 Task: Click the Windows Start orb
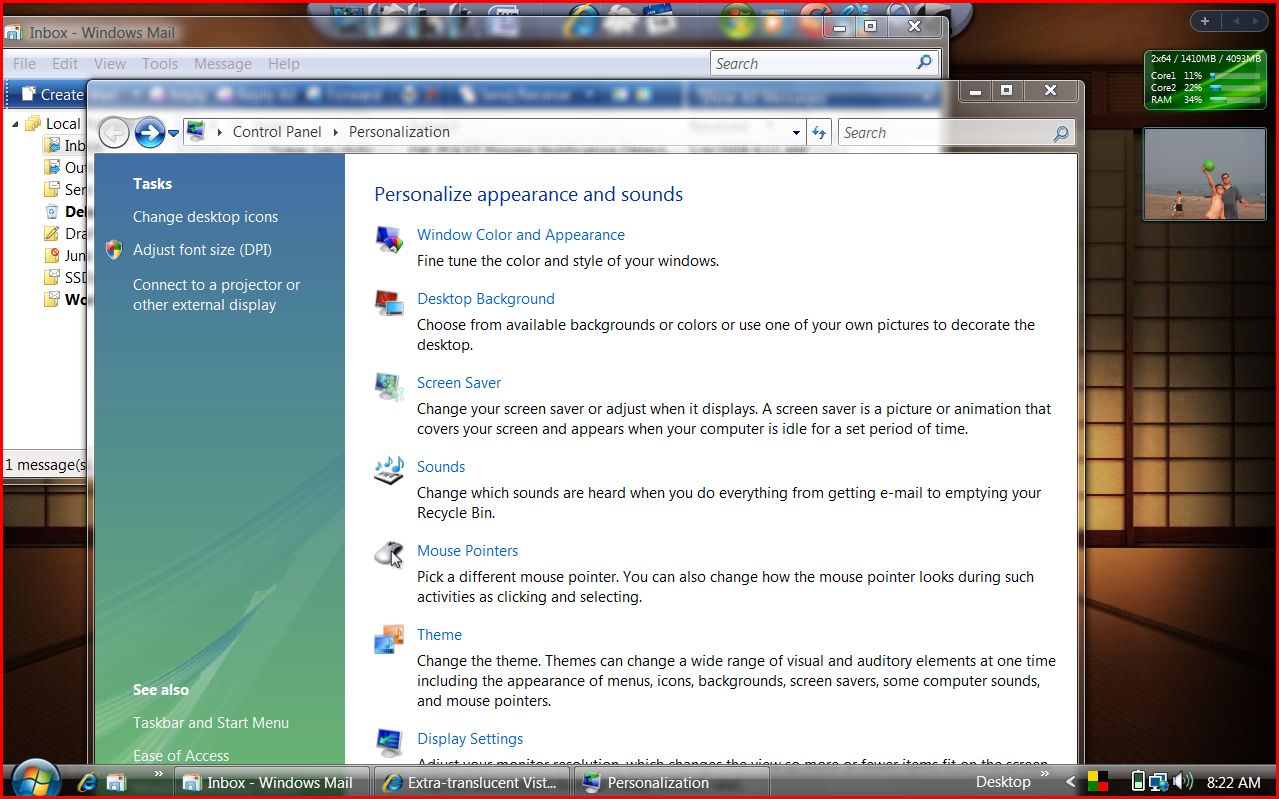36,780
